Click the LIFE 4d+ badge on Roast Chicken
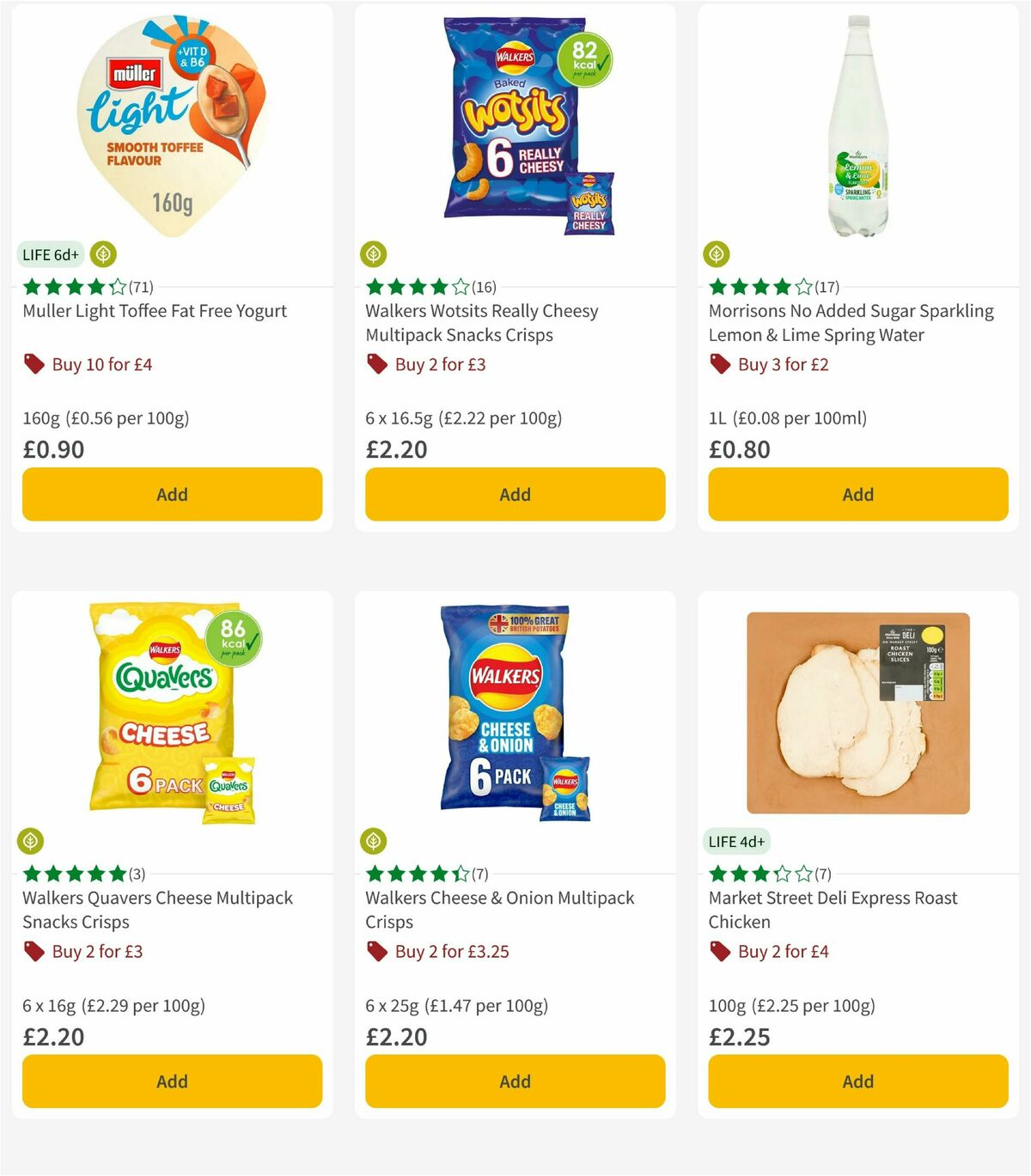1031x1176 pixels. 737,842
